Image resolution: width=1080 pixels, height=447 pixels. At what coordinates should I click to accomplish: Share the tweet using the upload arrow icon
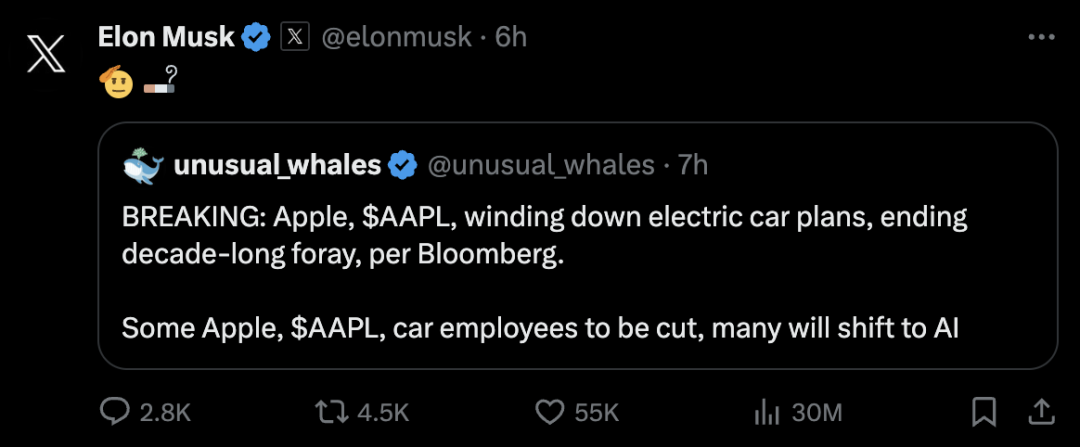tap(1040, 410)
